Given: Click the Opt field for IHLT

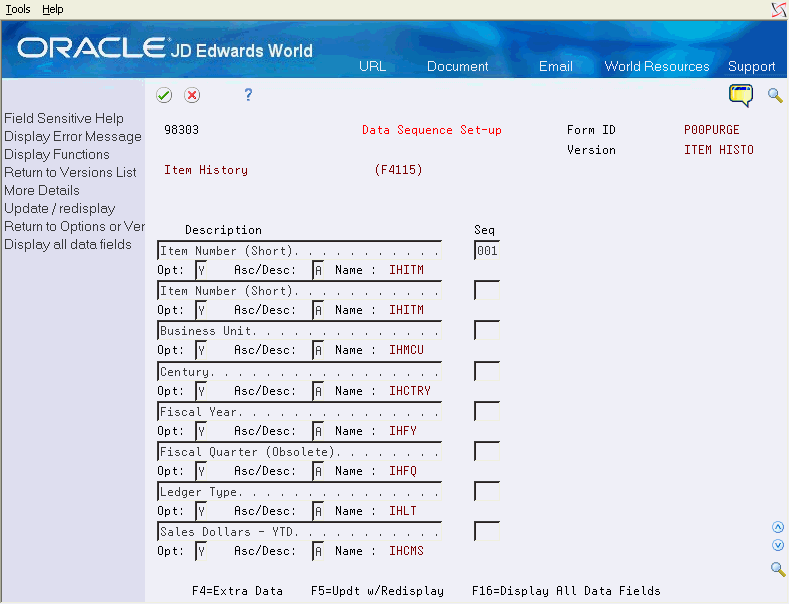Looking at the screenshot, I should coord(201,511).
